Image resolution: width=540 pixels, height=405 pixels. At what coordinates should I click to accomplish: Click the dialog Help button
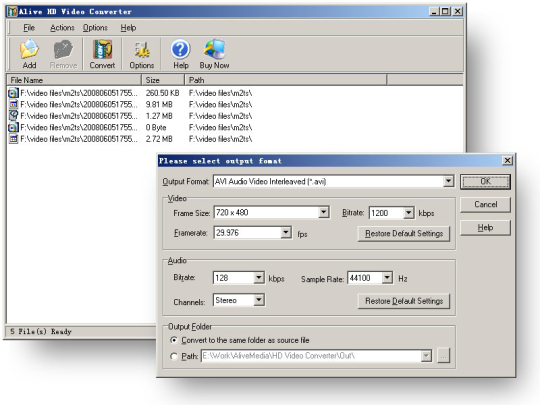[x=485, y=228]
